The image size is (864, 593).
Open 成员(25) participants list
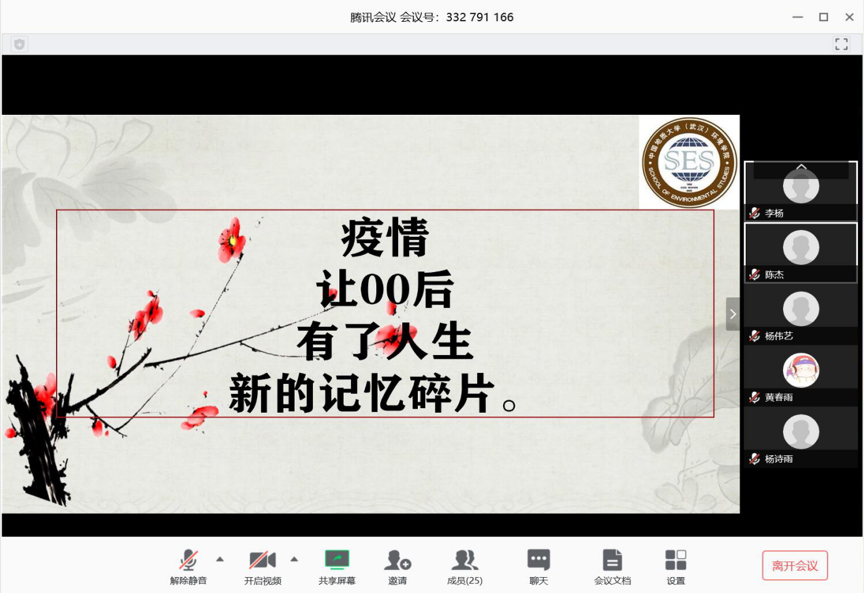tap(464, 561)
